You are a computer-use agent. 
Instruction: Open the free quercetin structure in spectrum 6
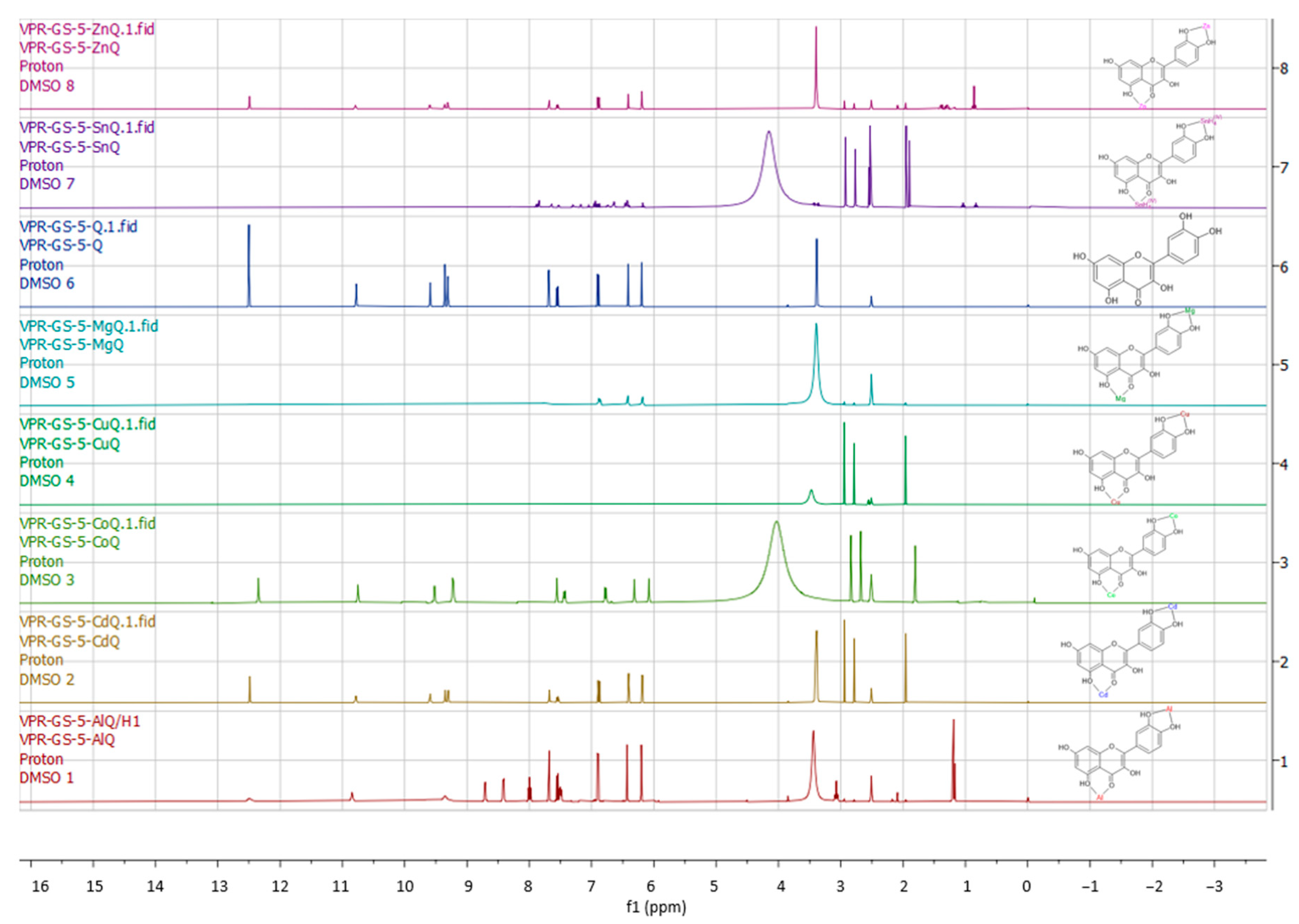tap(1147, 259)
